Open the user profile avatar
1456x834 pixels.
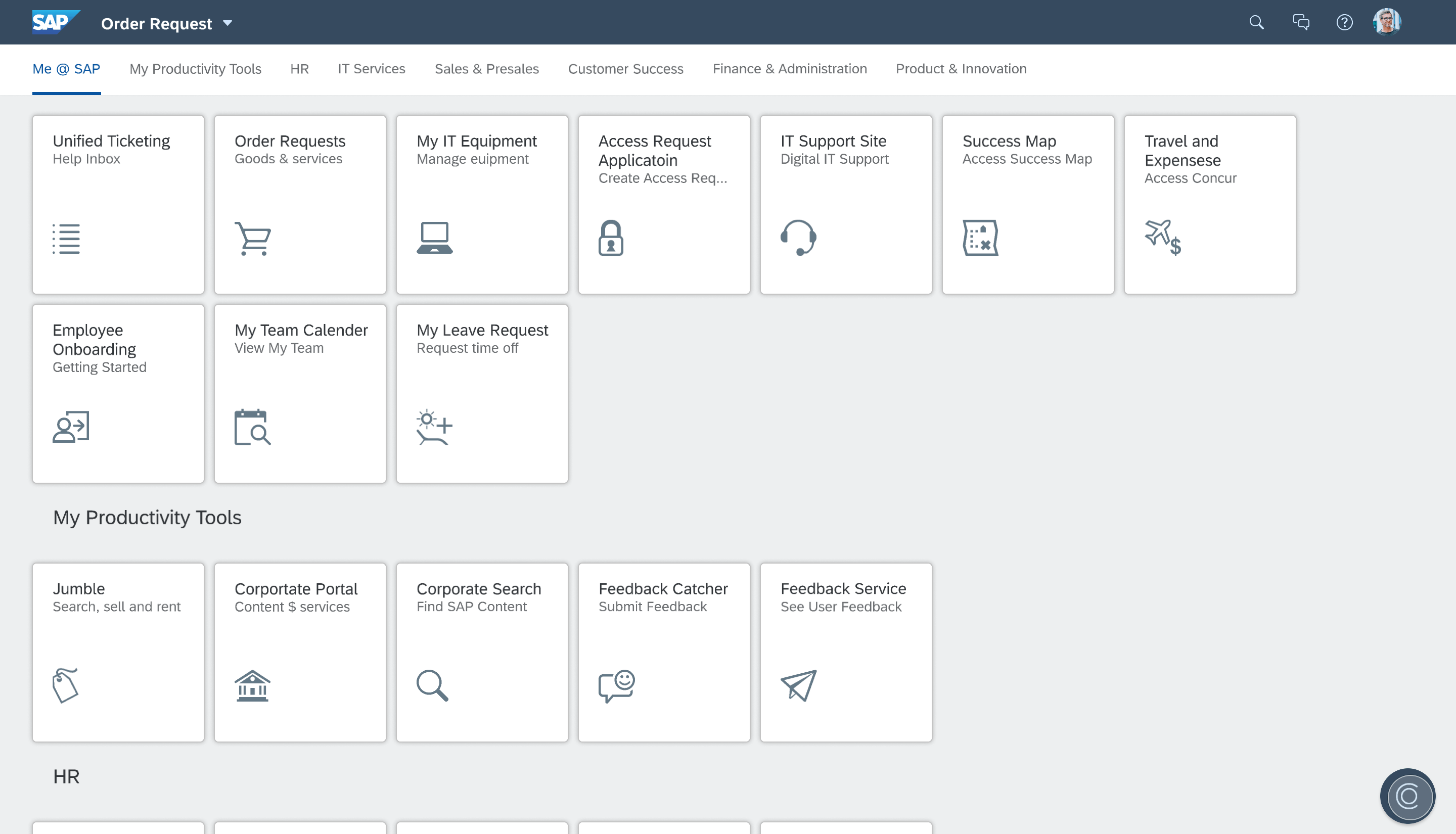coord(1387,23)
